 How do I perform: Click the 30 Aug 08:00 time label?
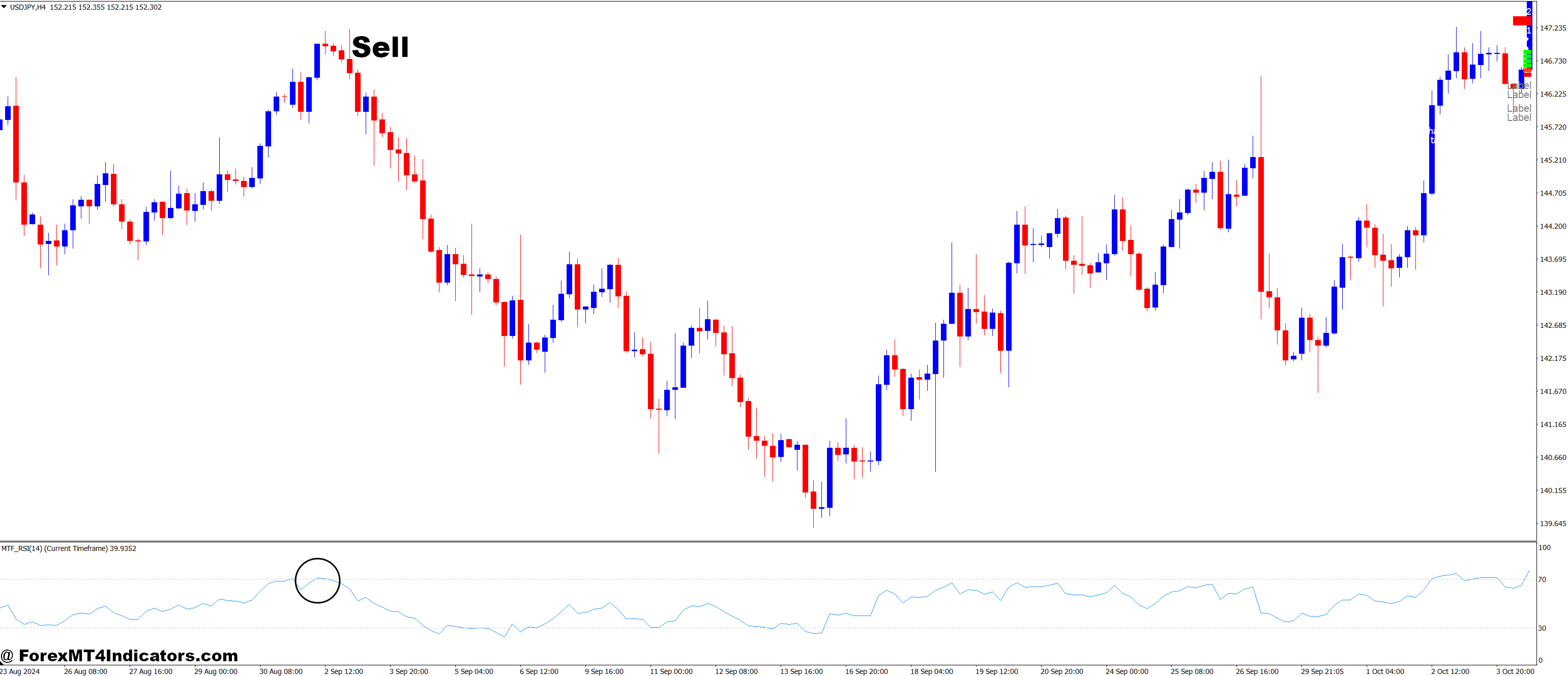click(281, 672)
